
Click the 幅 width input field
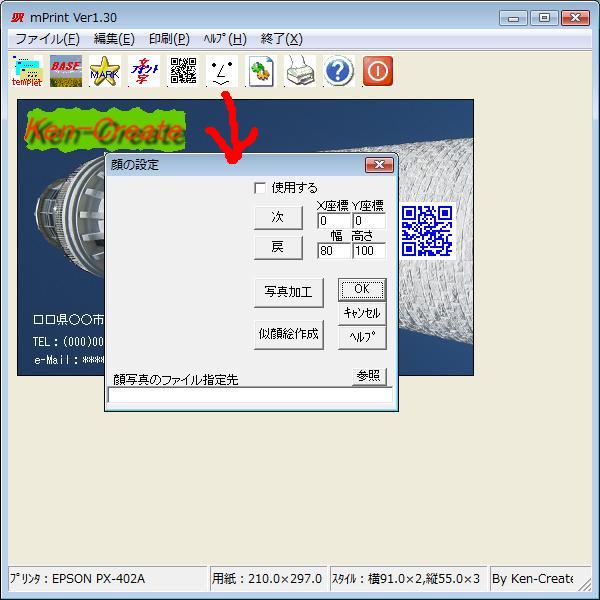333,251
